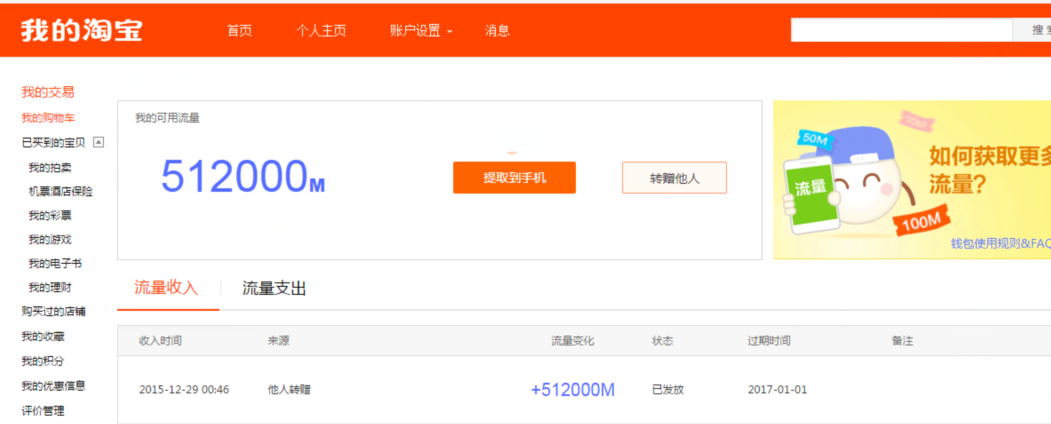
Task: Open 我的电子书 in the sidebar
Action: click(55, 264)
